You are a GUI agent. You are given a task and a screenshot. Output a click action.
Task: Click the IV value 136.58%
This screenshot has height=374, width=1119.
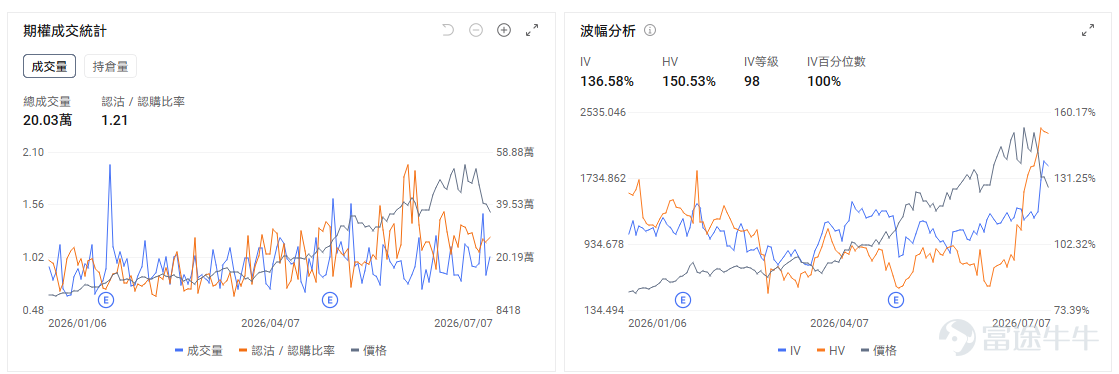tap(607, 81)
